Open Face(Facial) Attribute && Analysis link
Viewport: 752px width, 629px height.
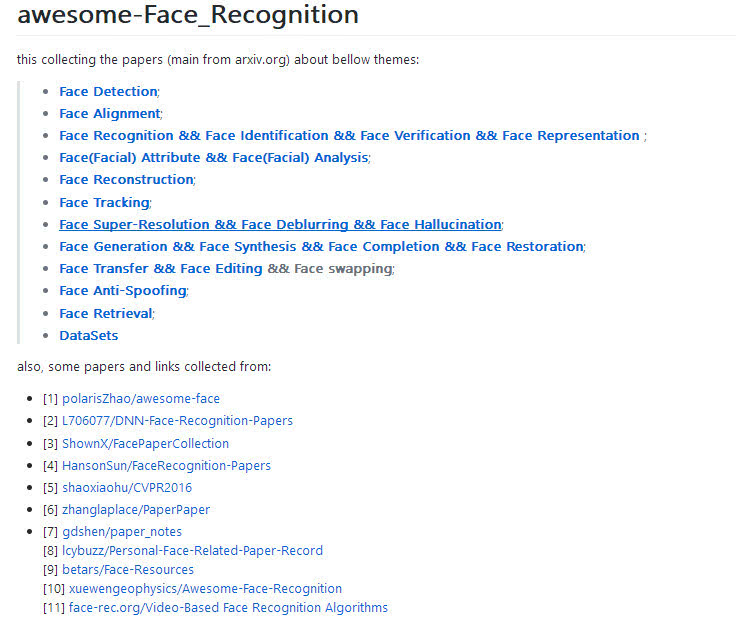[x=213, y=158]
